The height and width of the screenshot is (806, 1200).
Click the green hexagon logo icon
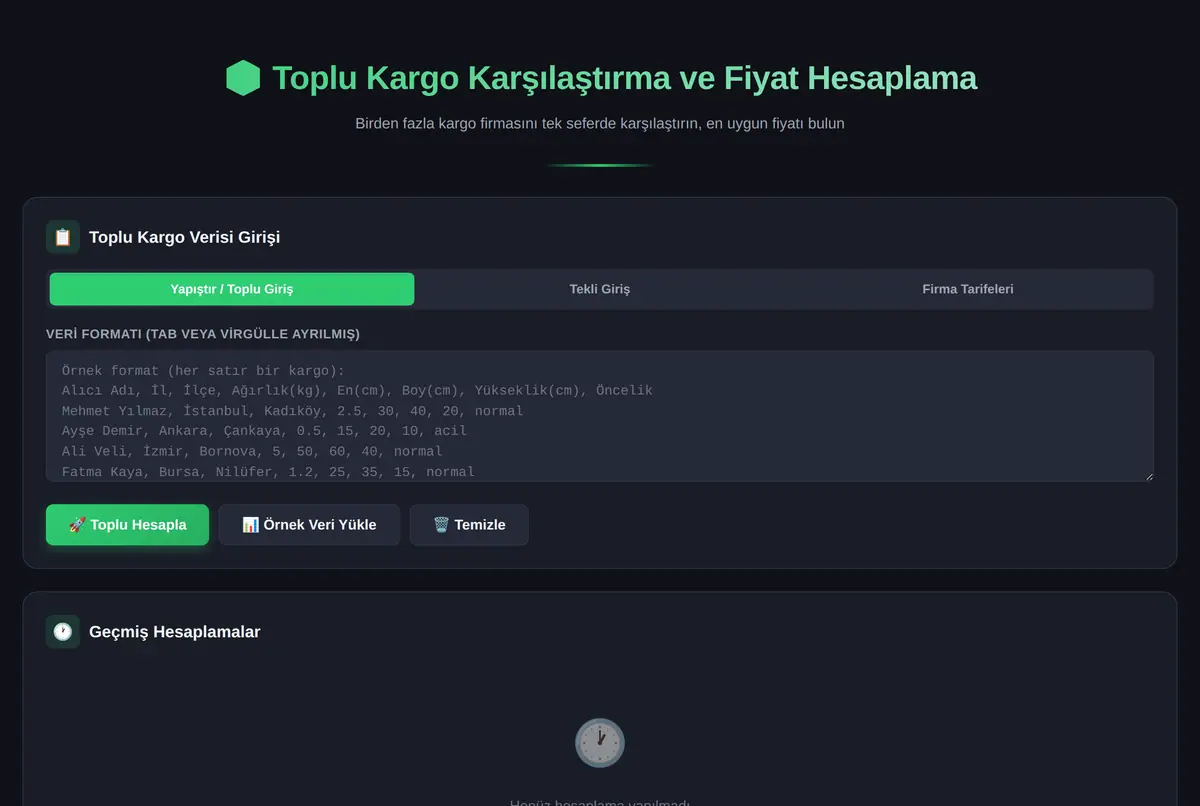243,78
